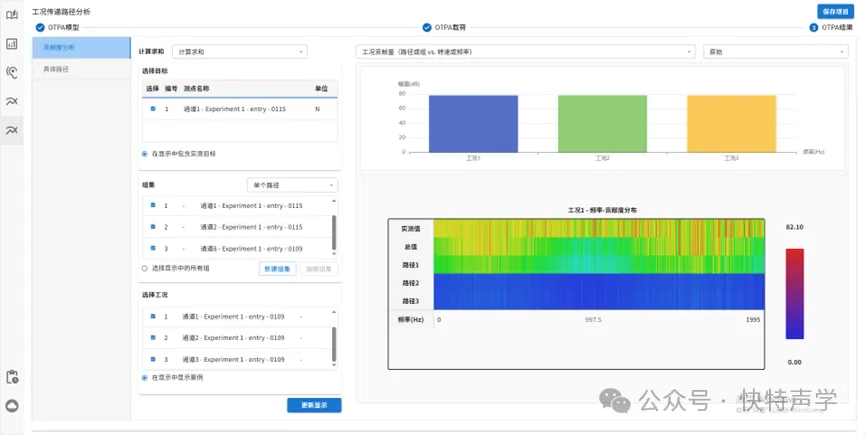This screenshot has height=435, width=865.
Task: Open the 原始 dropdown at top right
Action: click(x=776, y=52)
